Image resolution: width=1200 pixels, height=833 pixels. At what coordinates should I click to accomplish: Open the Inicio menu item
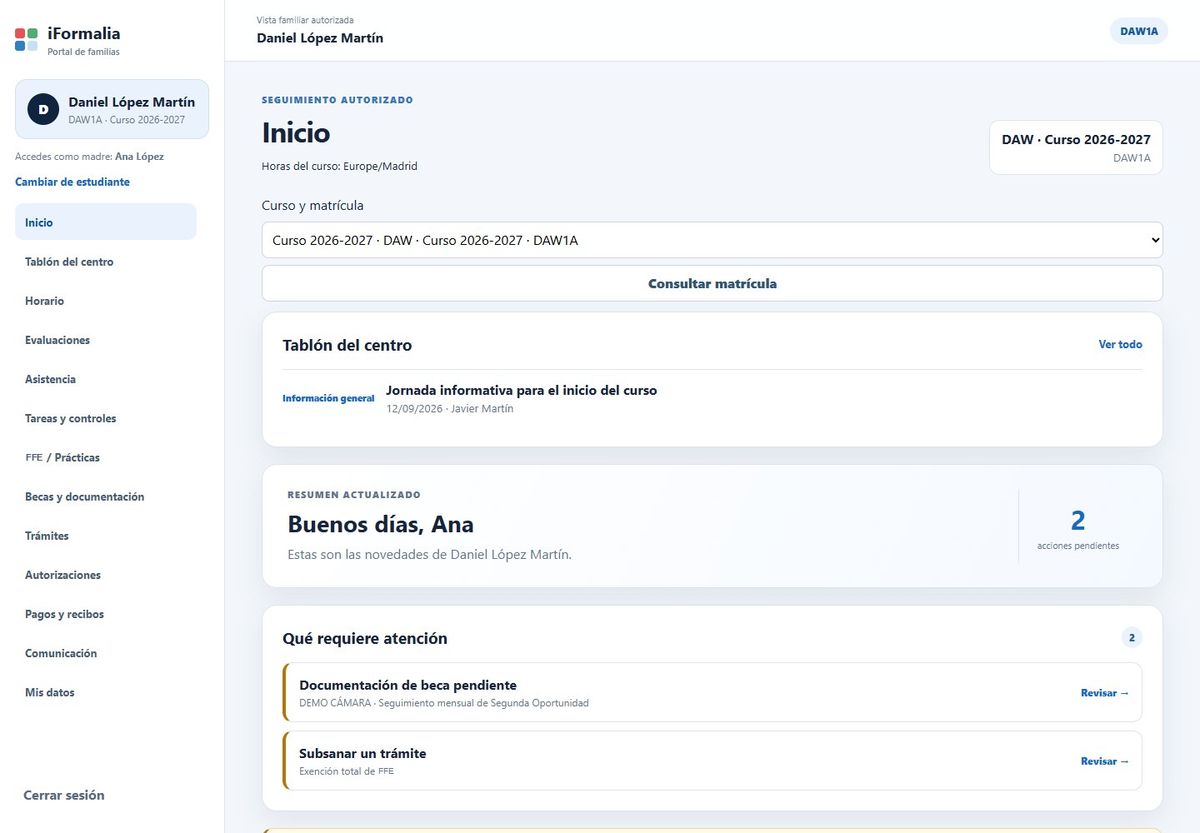pos(105,222)
